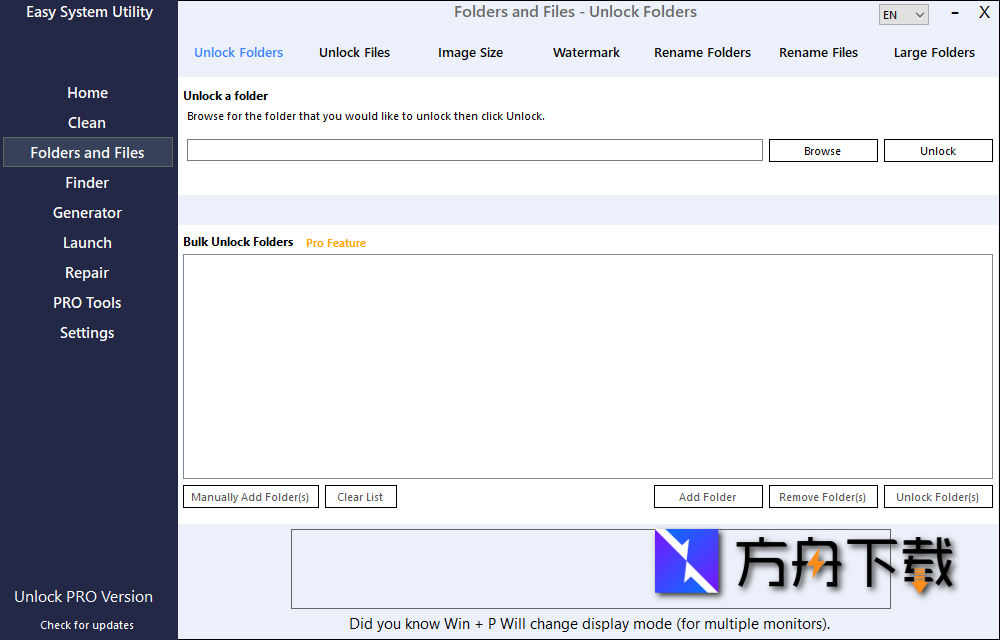This screenshot has height=640, width=1000.
Task: Open the Settings section
Action: (87, 332)
